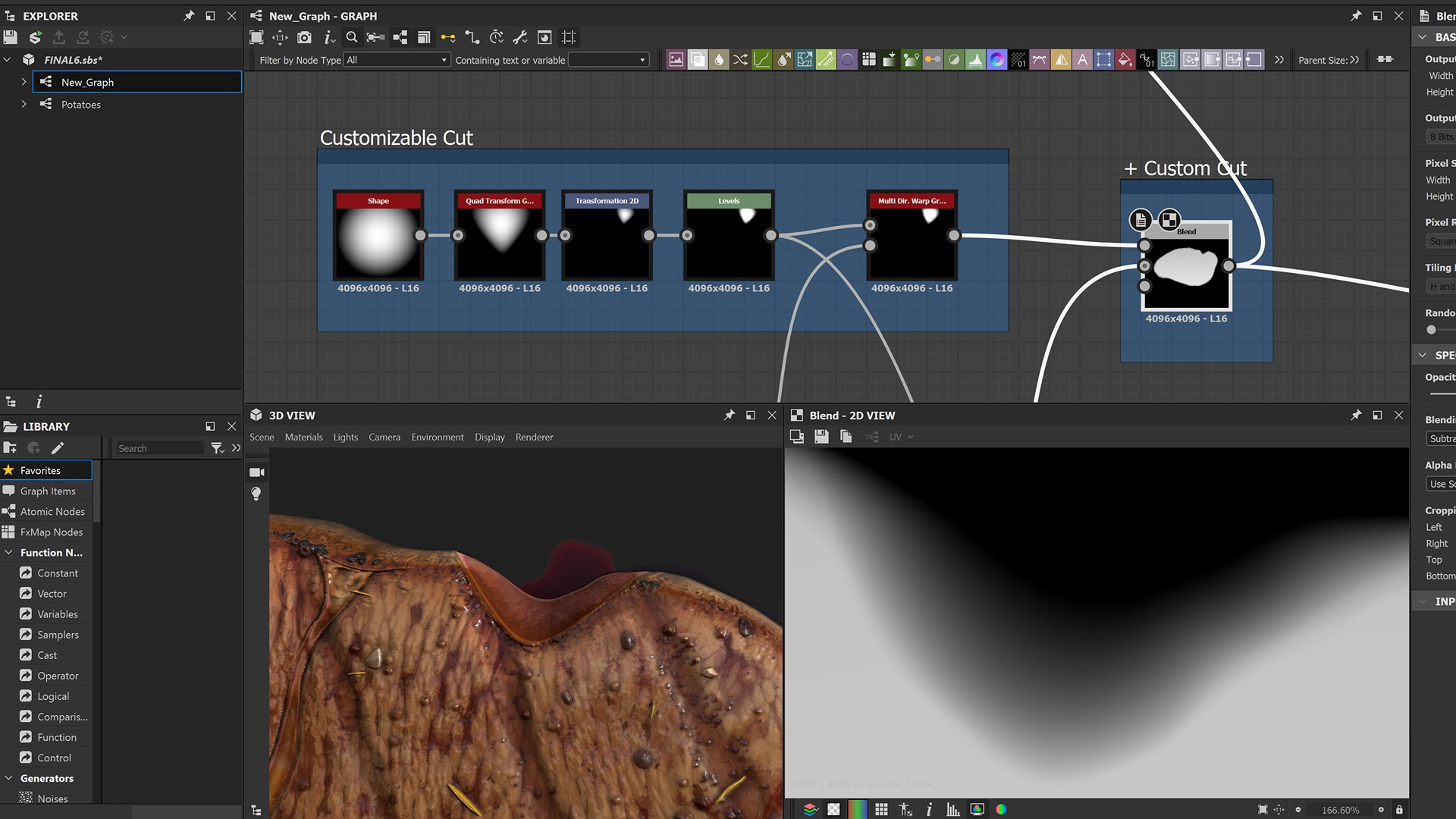The height and width of the screenshot is (819, 1456).
Task: Click the magnifier find icon in graph toolbar
Action: pos(352,37)
